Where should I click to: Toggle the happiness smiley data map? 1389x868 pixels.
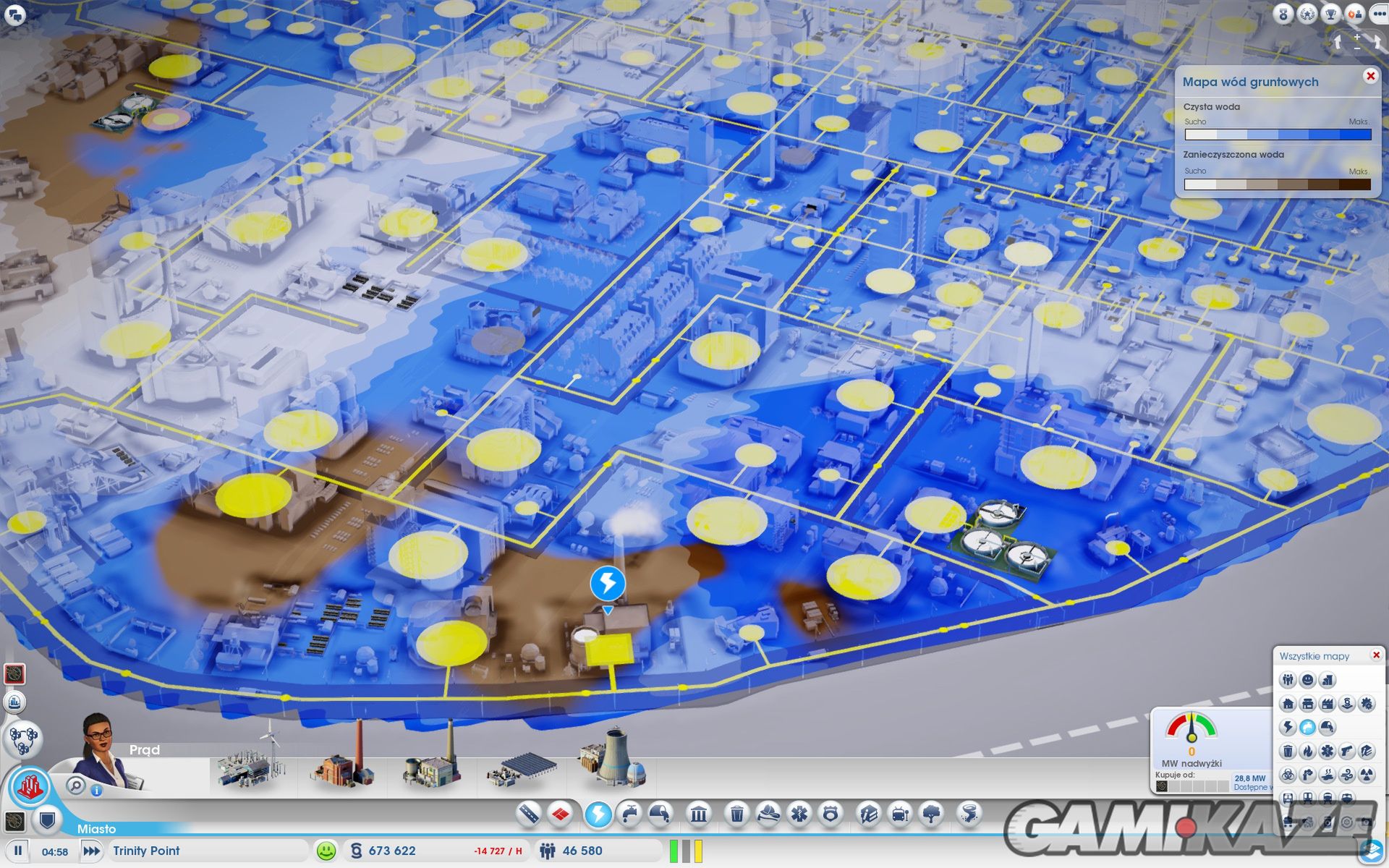[1307, 680]
